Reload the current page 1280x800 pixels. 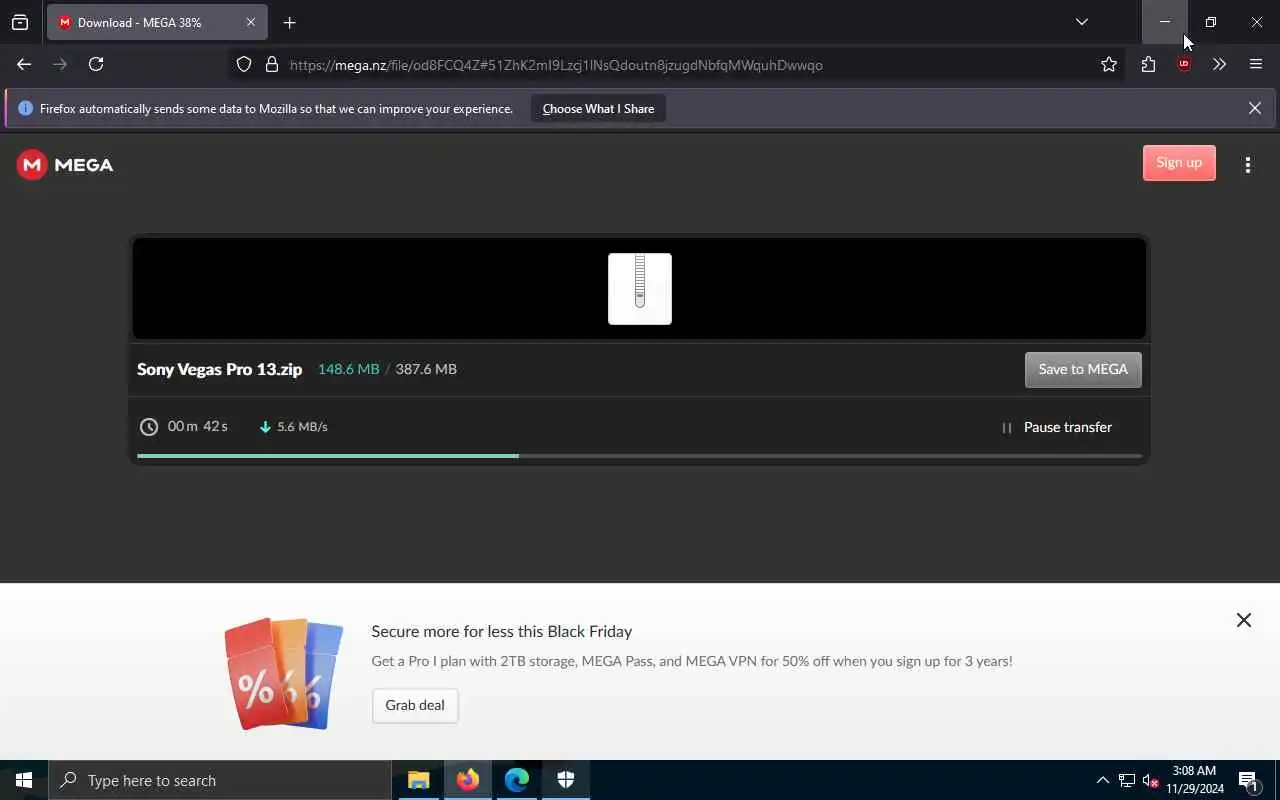pos(96,64)
